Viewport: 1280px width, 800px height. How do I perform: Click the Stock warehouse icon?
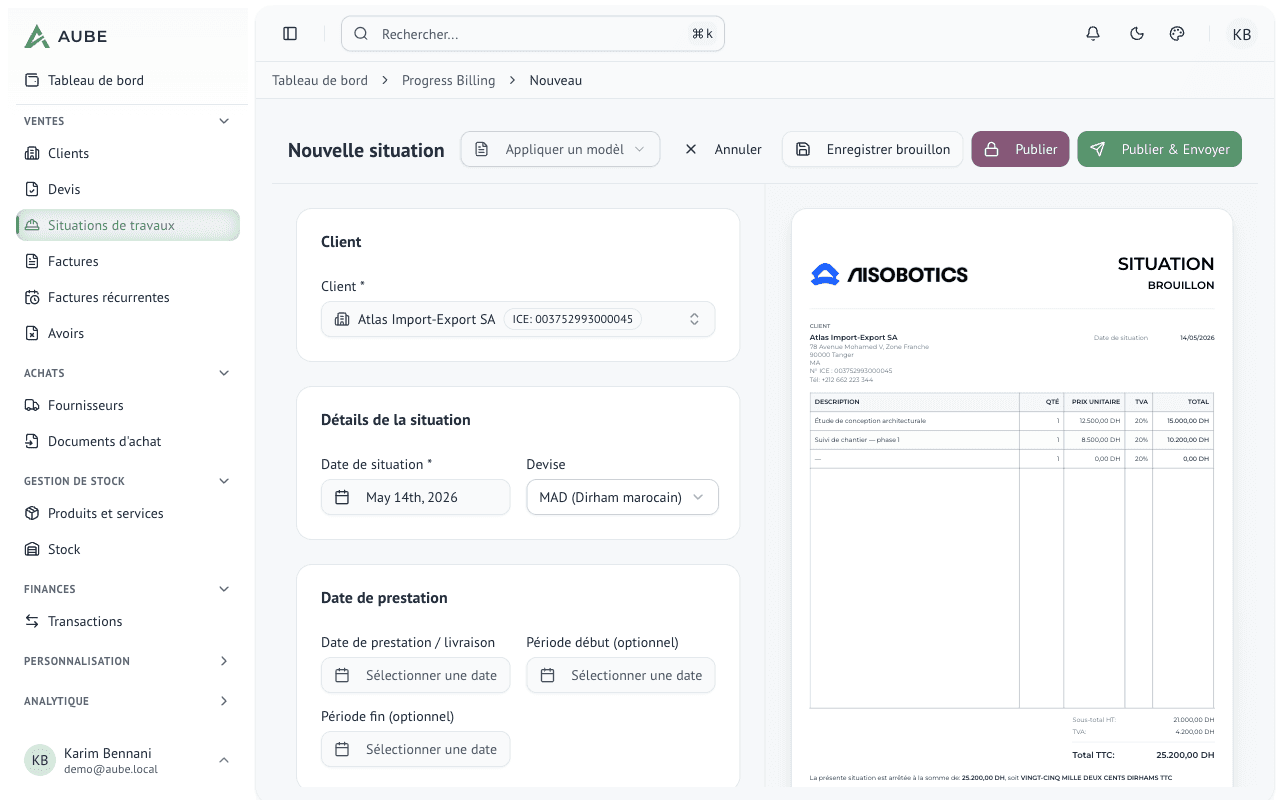[32, 549]
